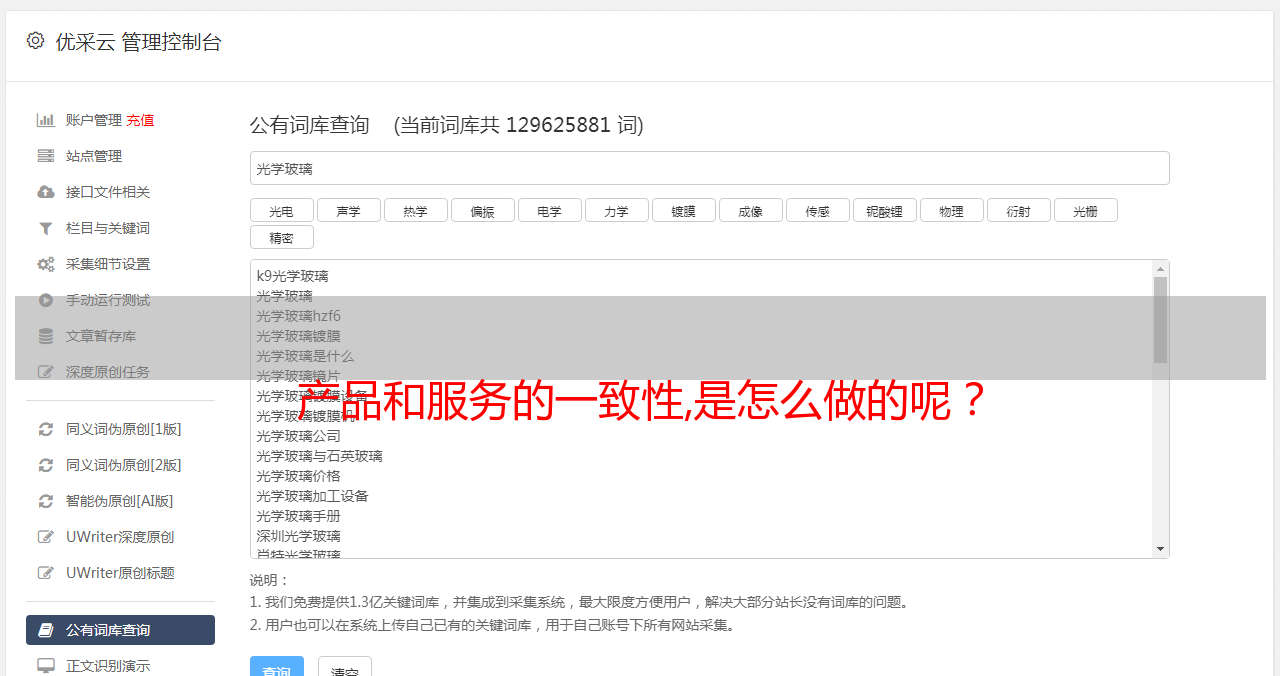Viewport: 1280px width, 676px height.
Task: Click the results list scrollbar down arrow
Action: [x=1160, y=549]
